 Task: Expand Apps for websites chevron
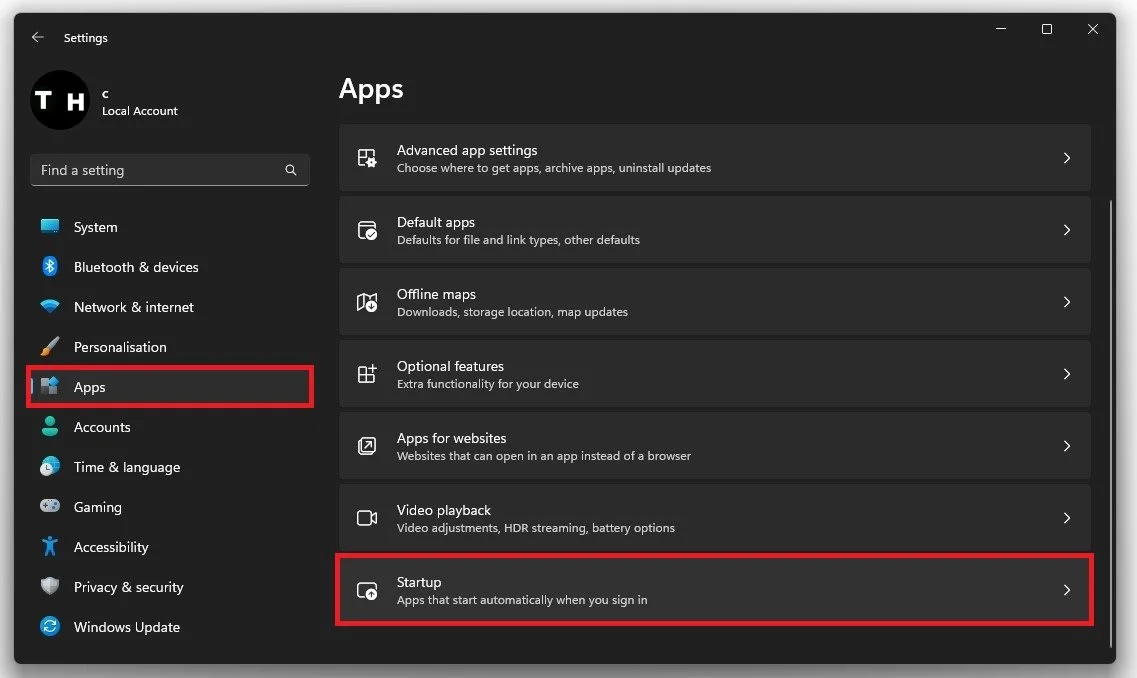[1067, 446]
